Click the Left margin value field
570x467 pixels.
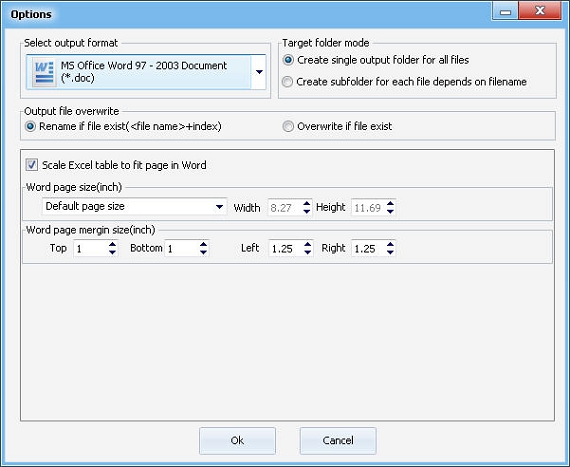pos(286,249)
